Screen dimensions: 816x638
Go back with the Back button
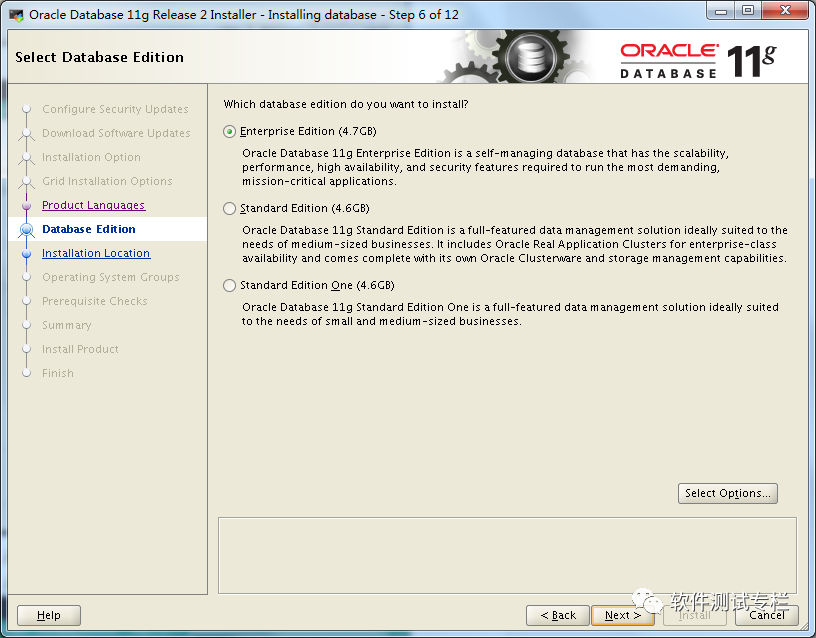pos(558,615)
